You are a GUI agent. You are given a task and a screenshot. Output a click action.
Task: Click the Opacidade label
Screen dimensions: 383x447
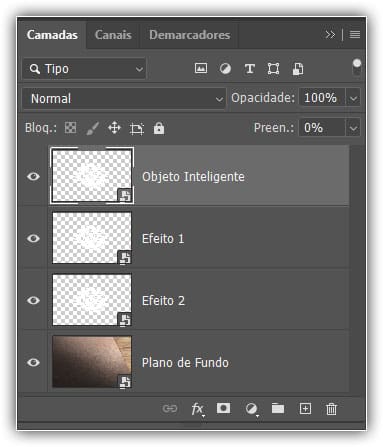[x=263, y=98]
